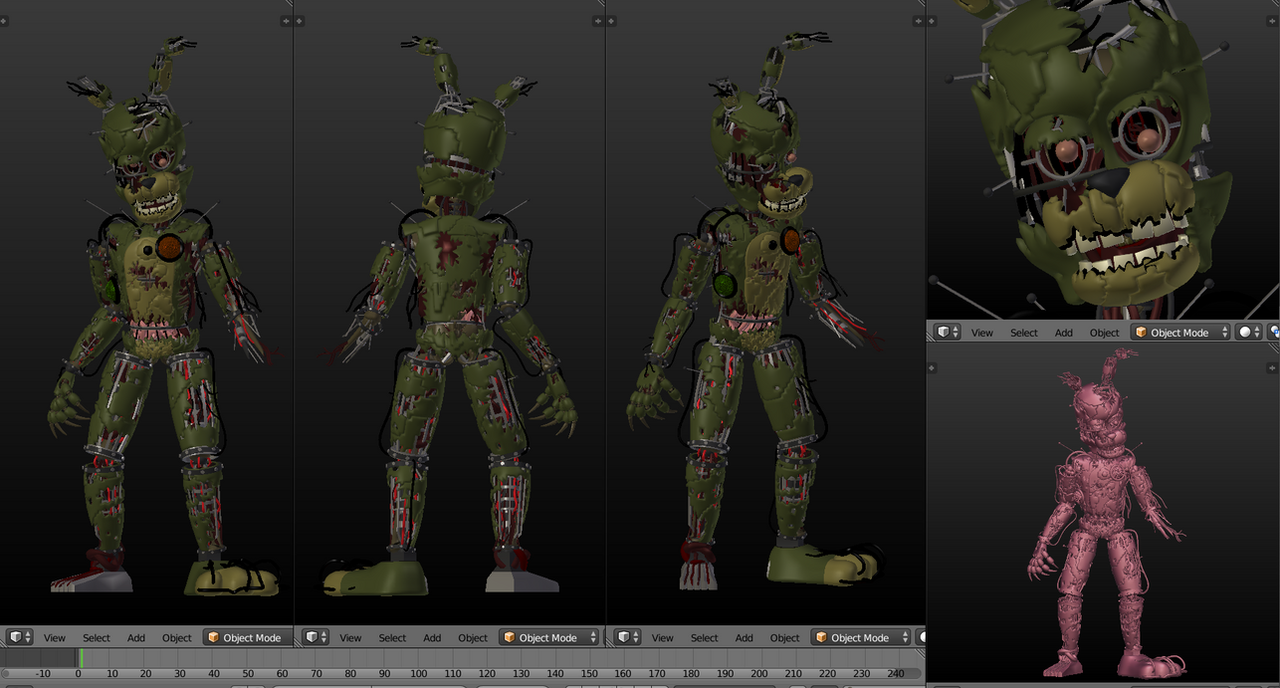Open View menu in angled-view viewport
Image resolution: width=1280 pixels, height=688 pixels.
coord(663,637)
